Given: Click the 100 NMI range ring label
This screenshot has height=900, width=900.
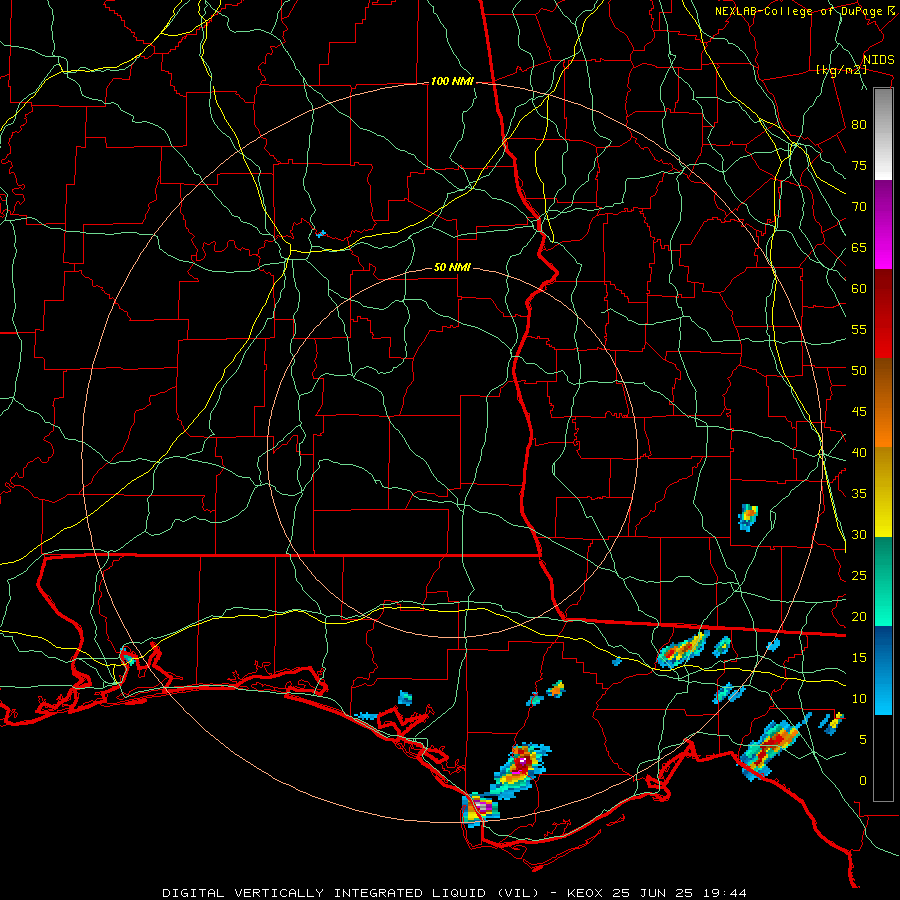Looking at the screenshot, I should point(452,82).
